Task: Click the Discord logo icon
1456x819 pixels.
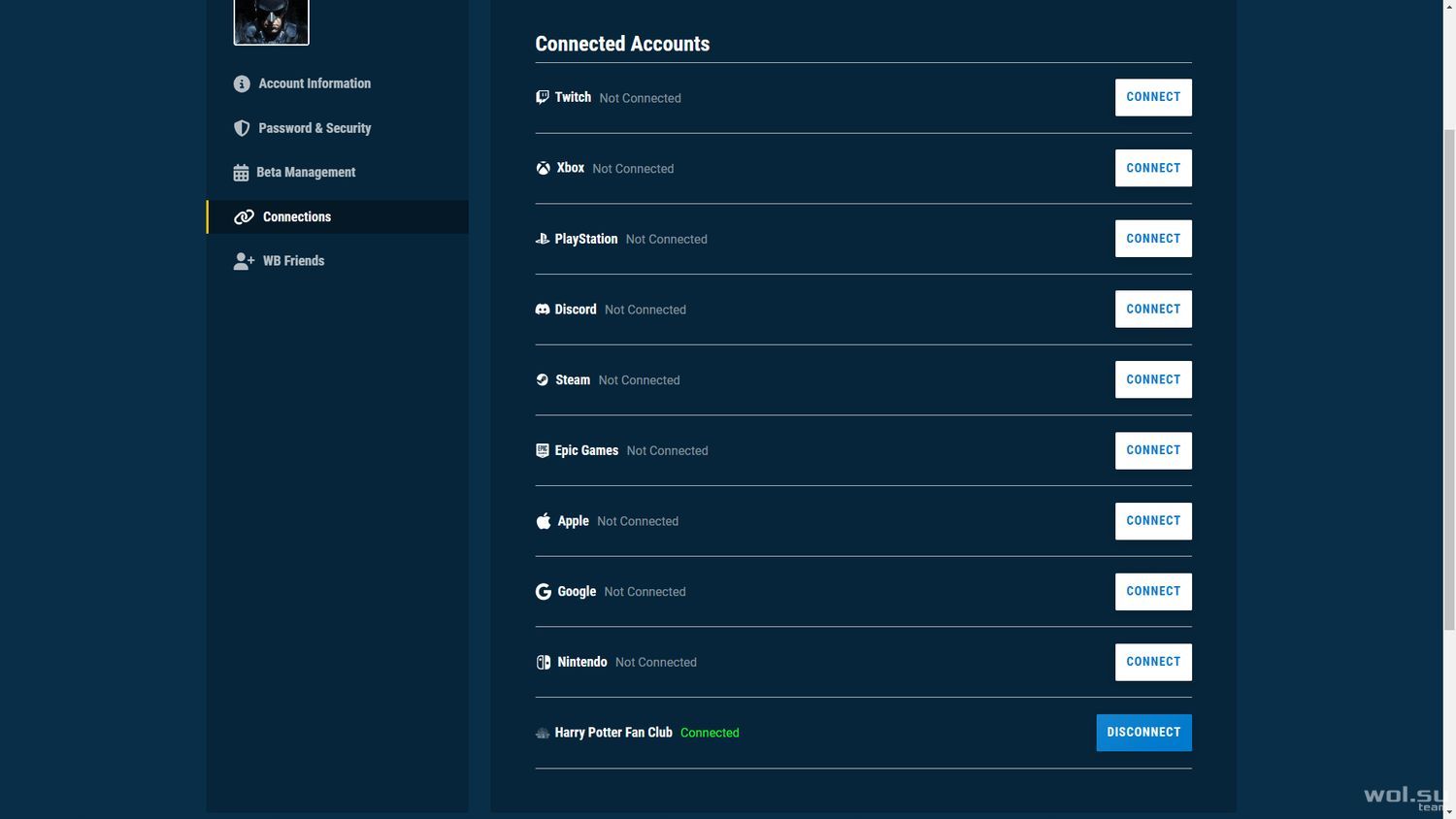Action: 543,310
